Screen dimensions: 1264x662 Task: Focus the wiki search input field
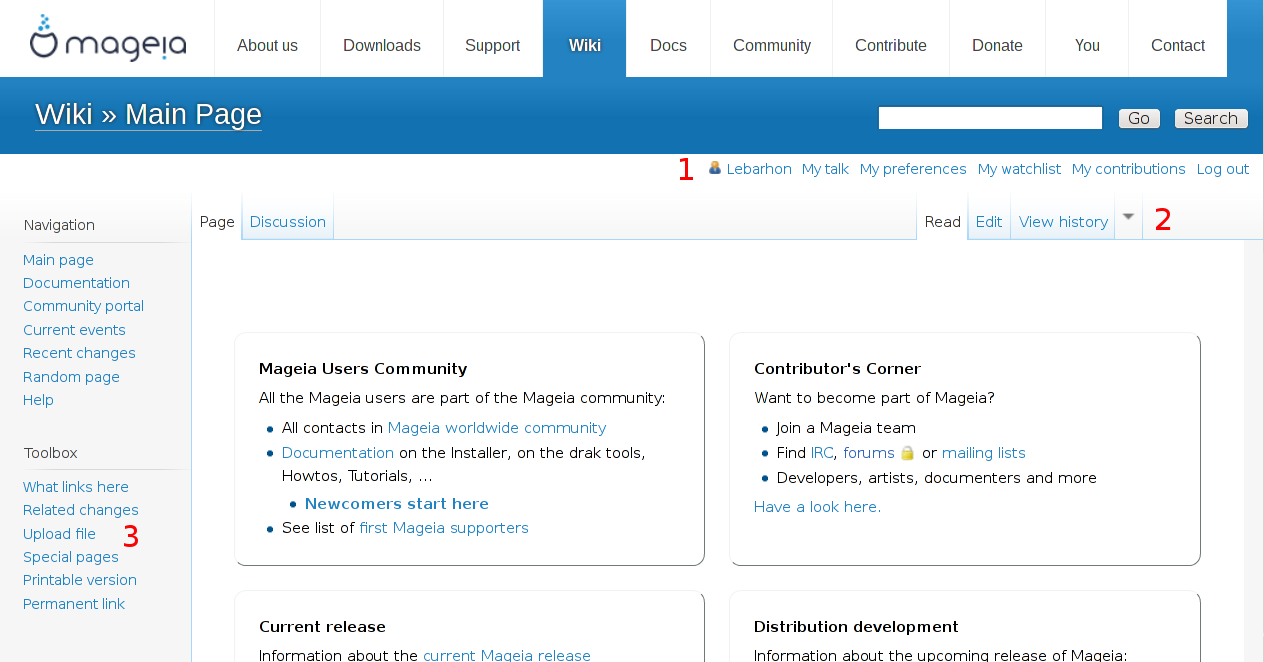[x=990, y=118]
